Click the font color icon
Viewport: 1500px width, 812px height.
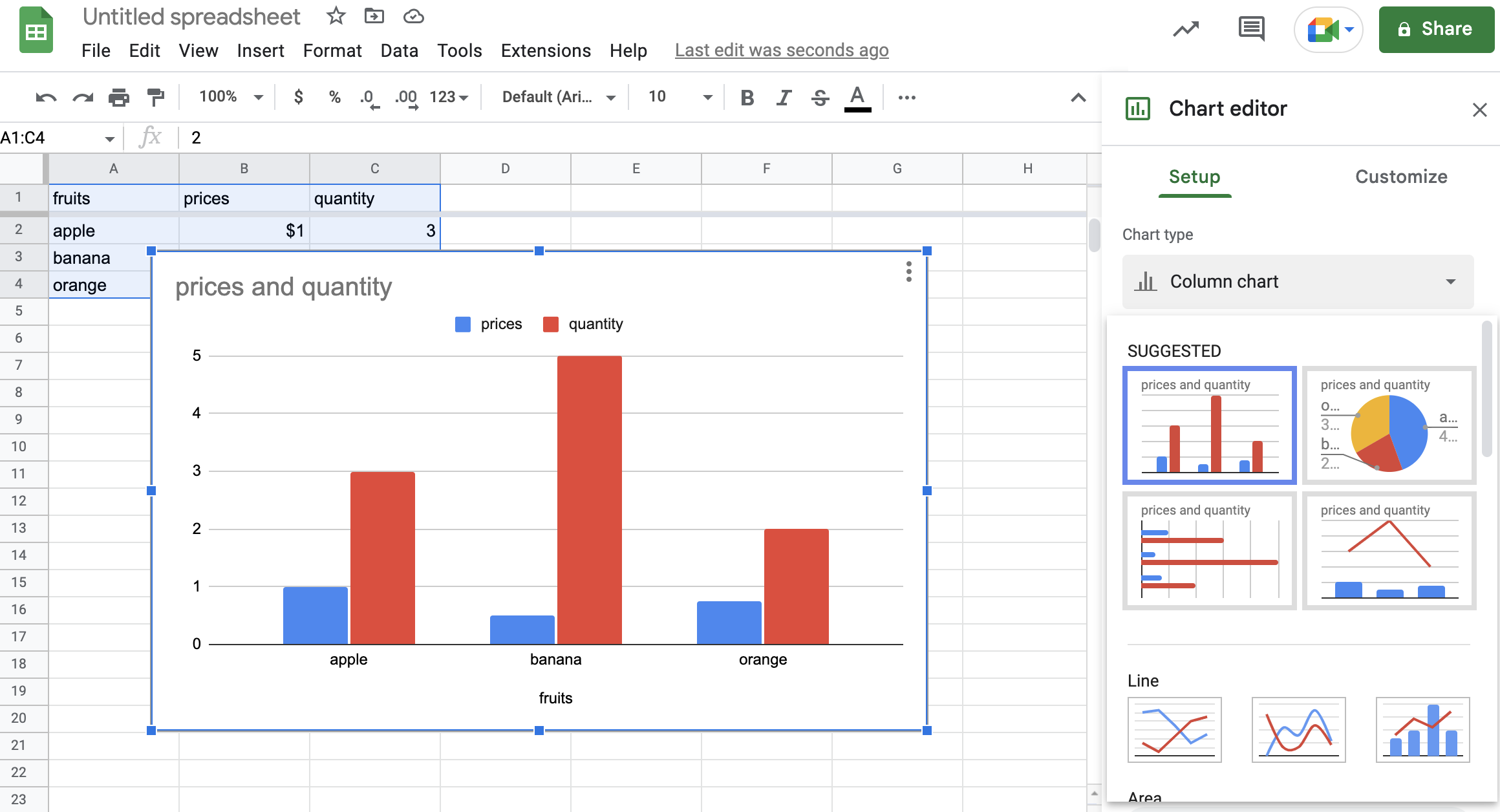tap(858, 97)
